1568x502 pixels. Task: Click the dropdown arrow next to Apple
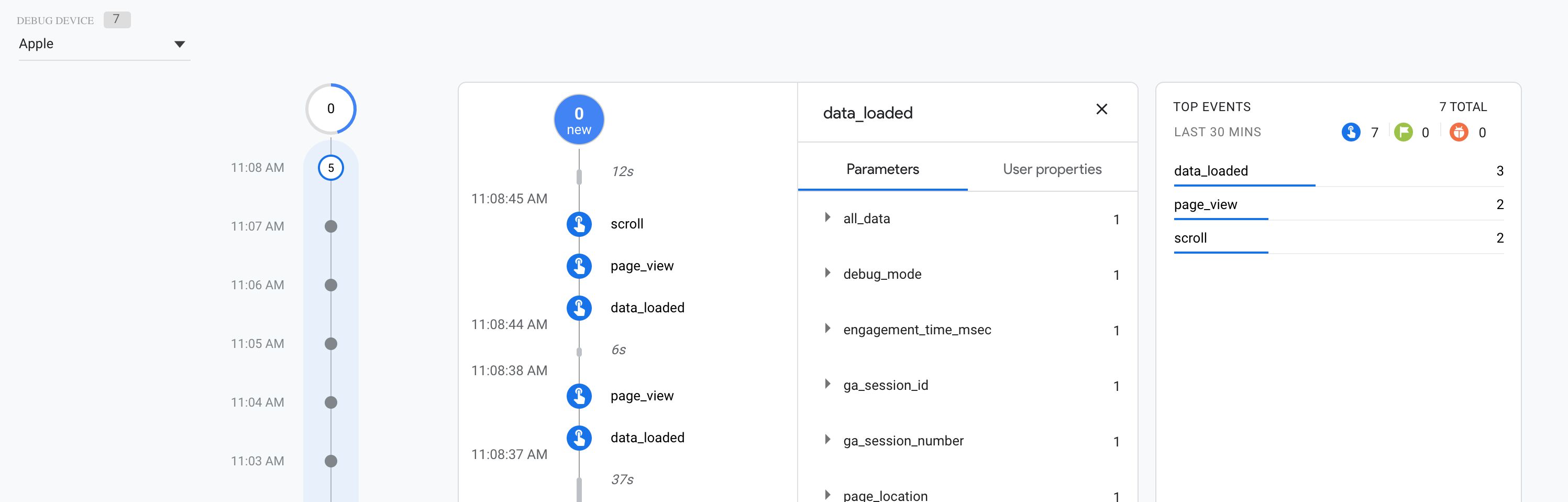click(180, 44)
